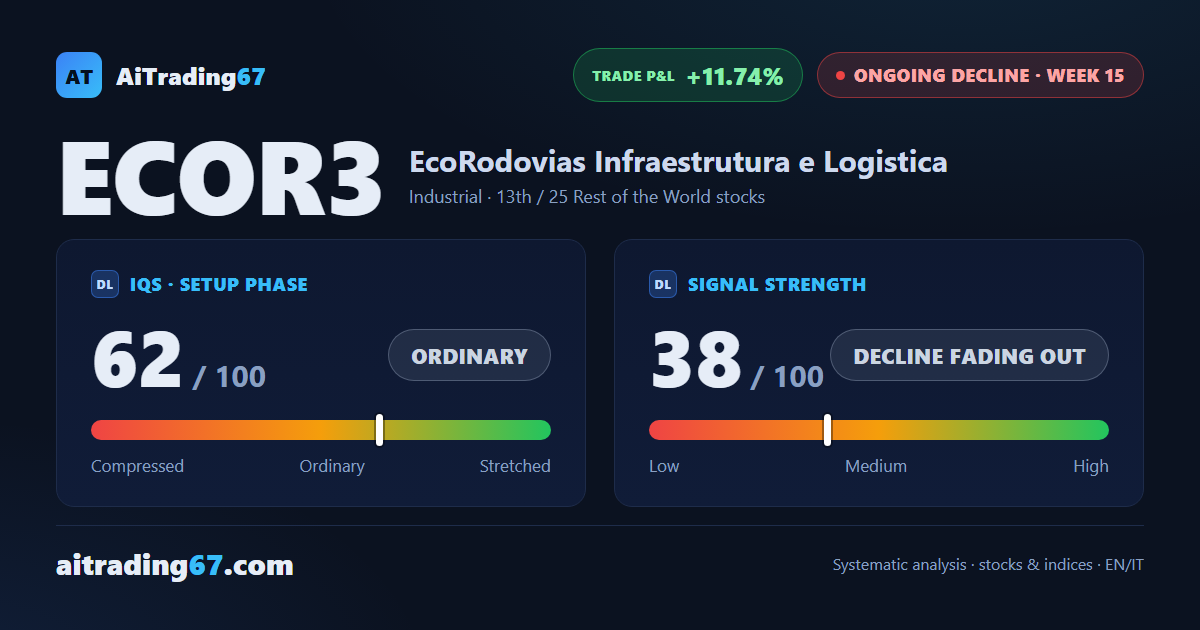The width and height of the screenshot is (1200, 630).
Task: Click the High scale label
Action: (1091, 466)
